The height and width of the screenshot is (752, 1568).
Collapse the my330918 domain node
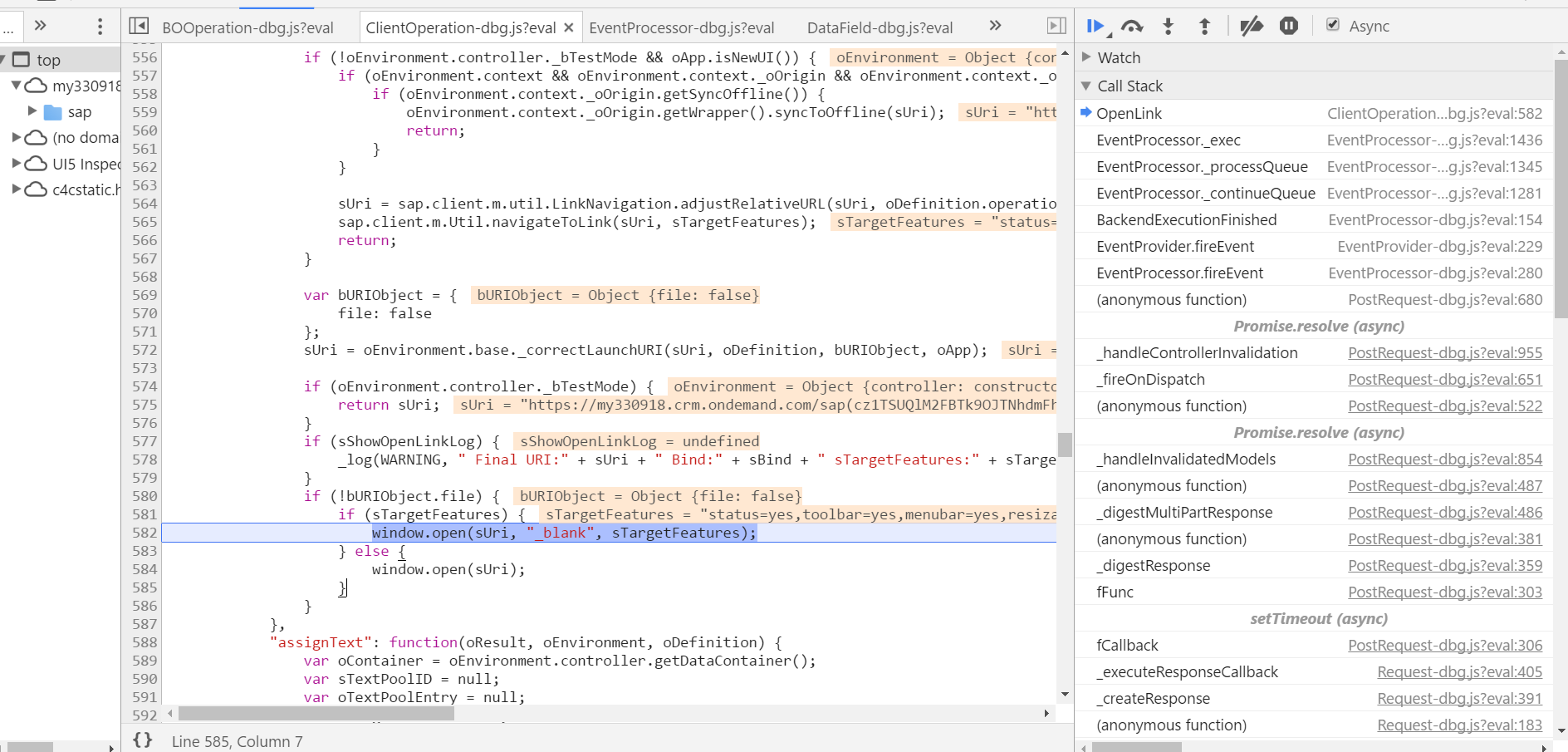(16, 86)
